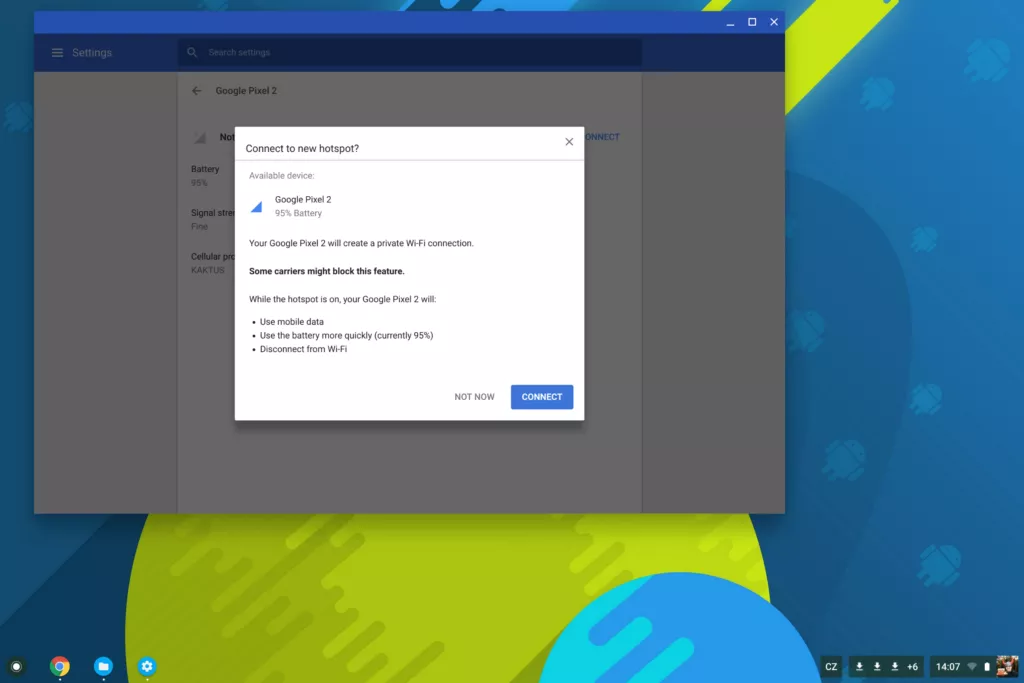
Task: Click the Search settings field
Action: (x=409, y=52)
